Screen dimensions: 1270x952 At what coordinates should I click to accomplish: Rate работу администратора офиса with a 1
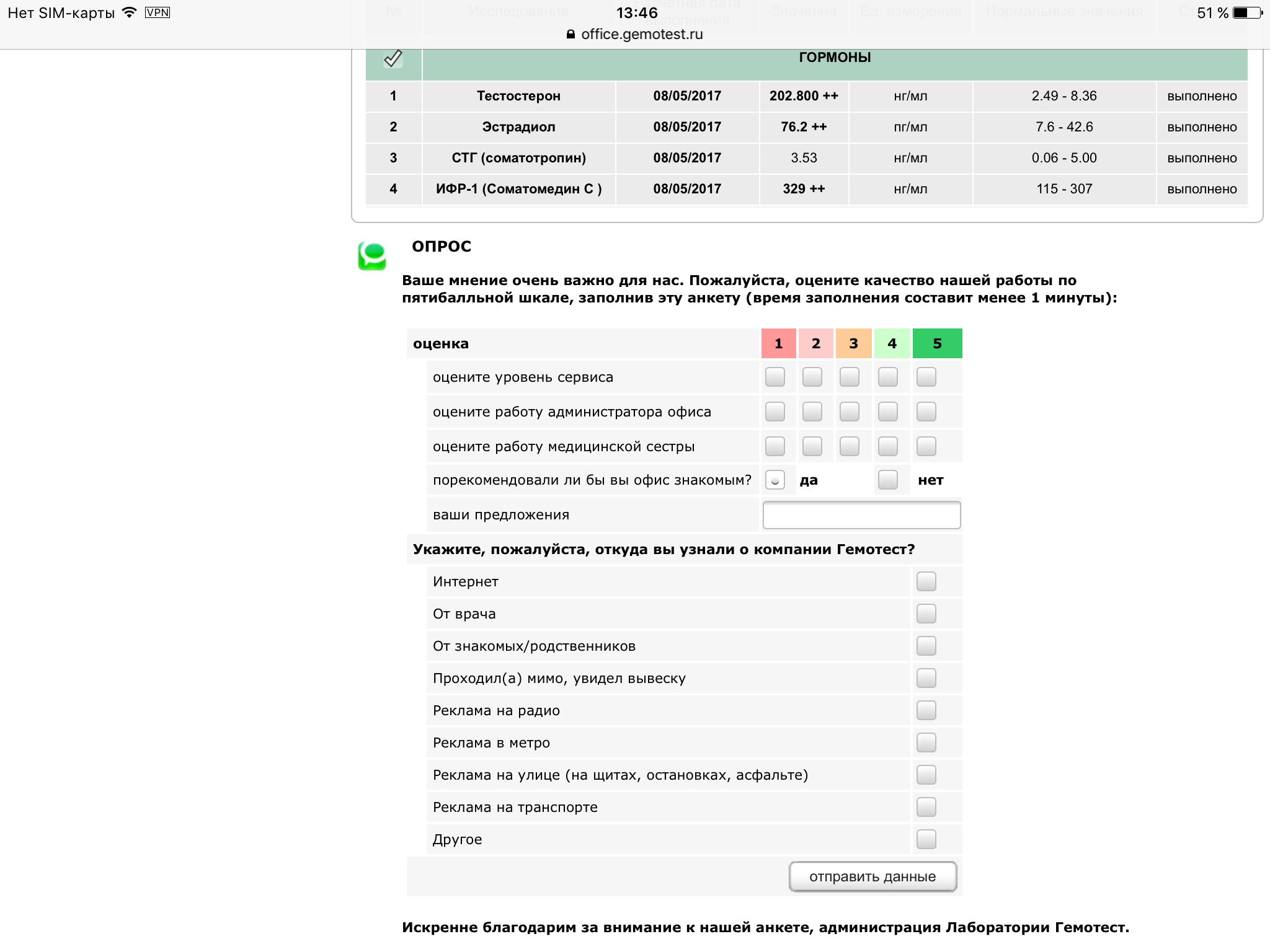pos(775,411)
